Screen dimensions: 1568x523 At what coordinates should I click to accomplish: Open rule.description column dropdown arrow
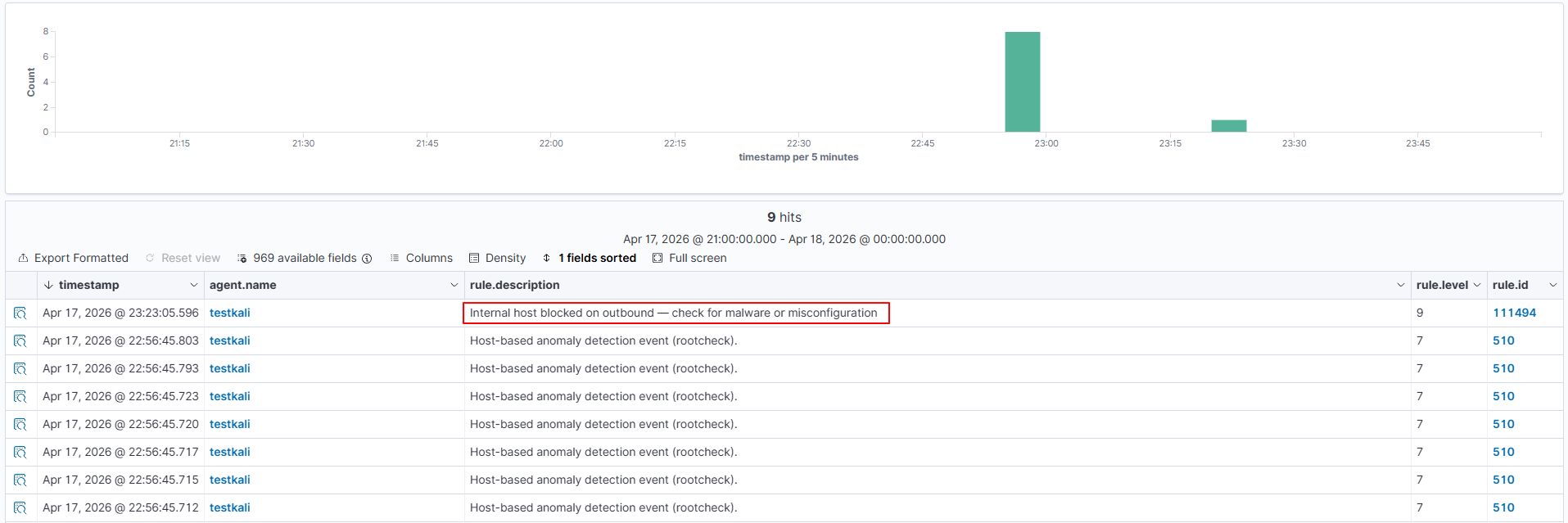[x=1399, y=286]
